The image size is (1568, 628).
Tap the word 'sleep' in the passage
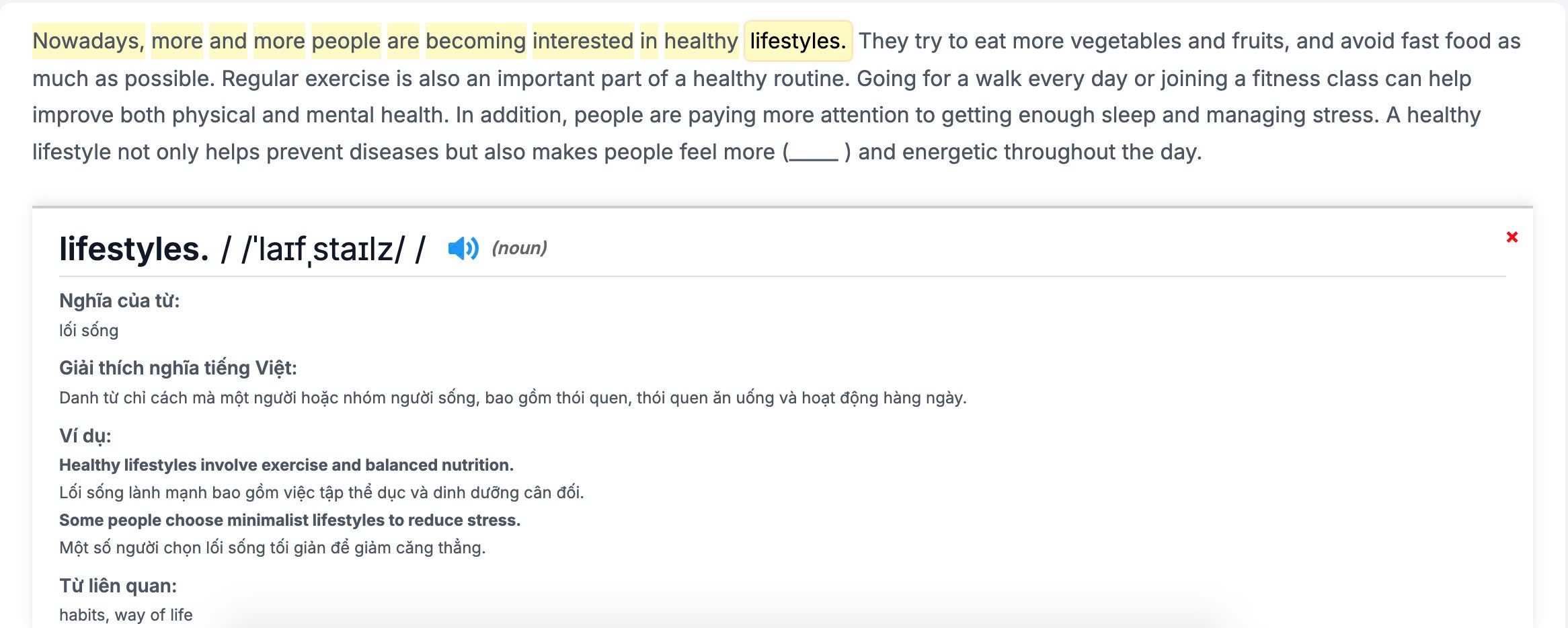[x=1128, y=115]
